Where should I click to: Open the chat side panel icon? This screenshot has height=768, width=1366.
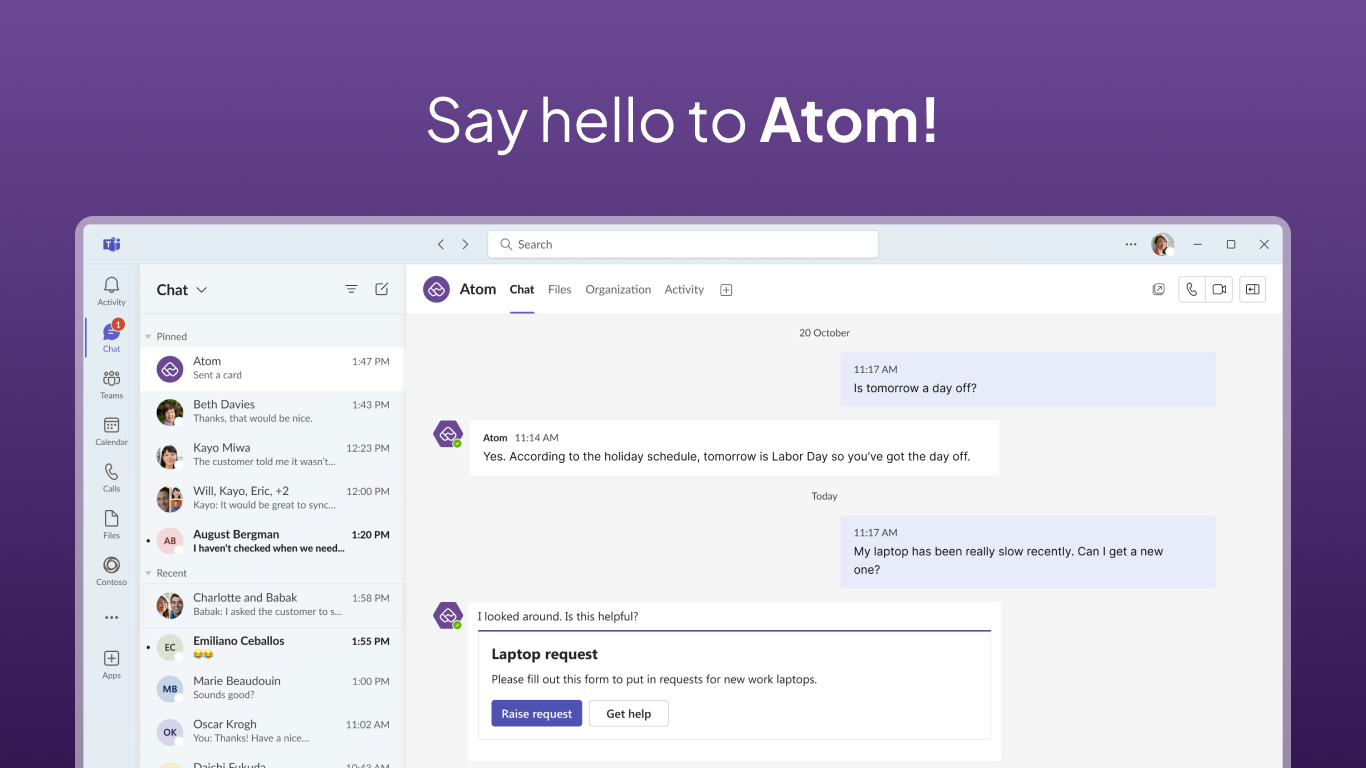click(x=1252, y=289)
